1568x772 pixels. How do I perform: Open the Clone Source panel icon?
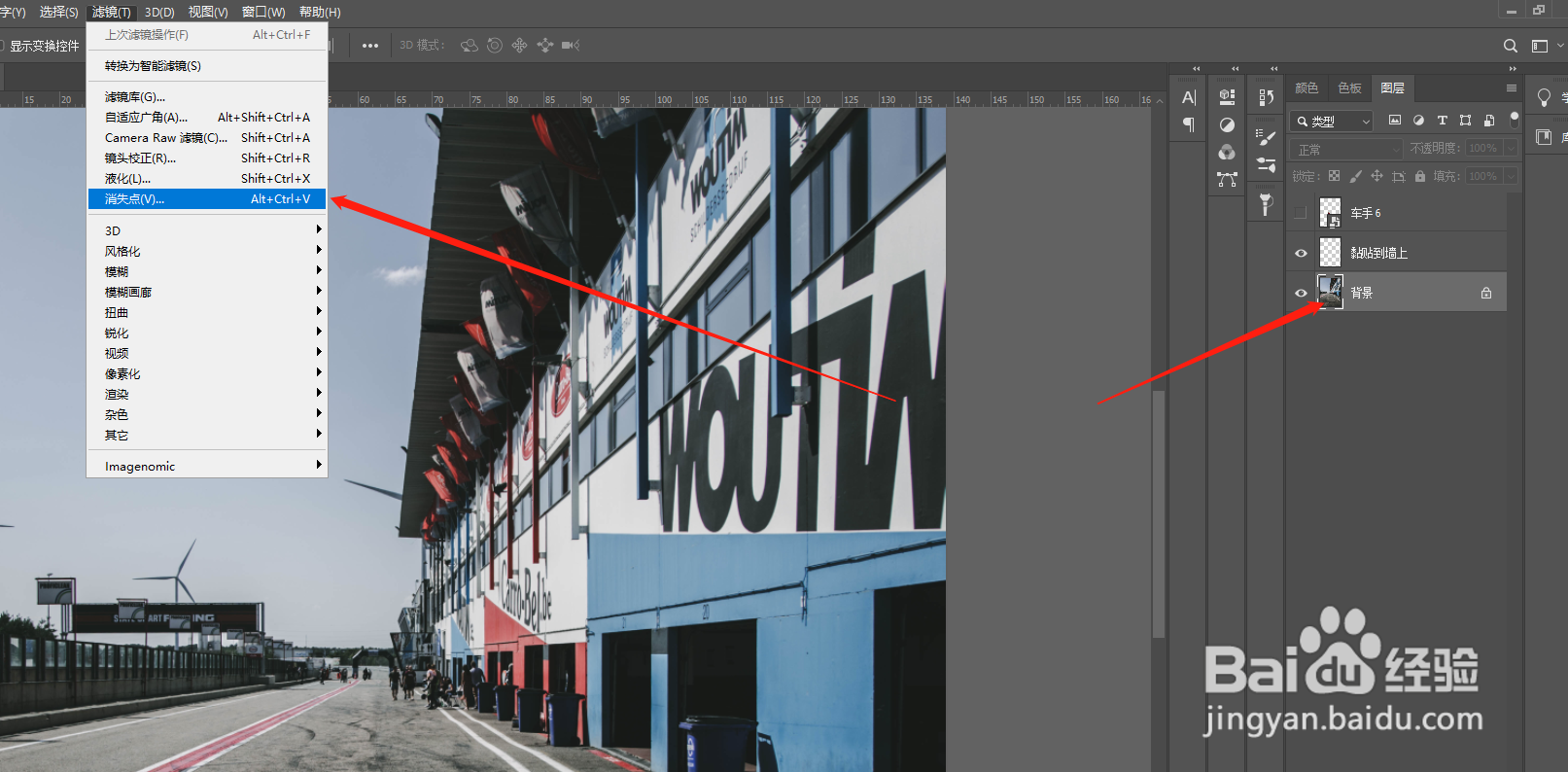pos(1266,204)
